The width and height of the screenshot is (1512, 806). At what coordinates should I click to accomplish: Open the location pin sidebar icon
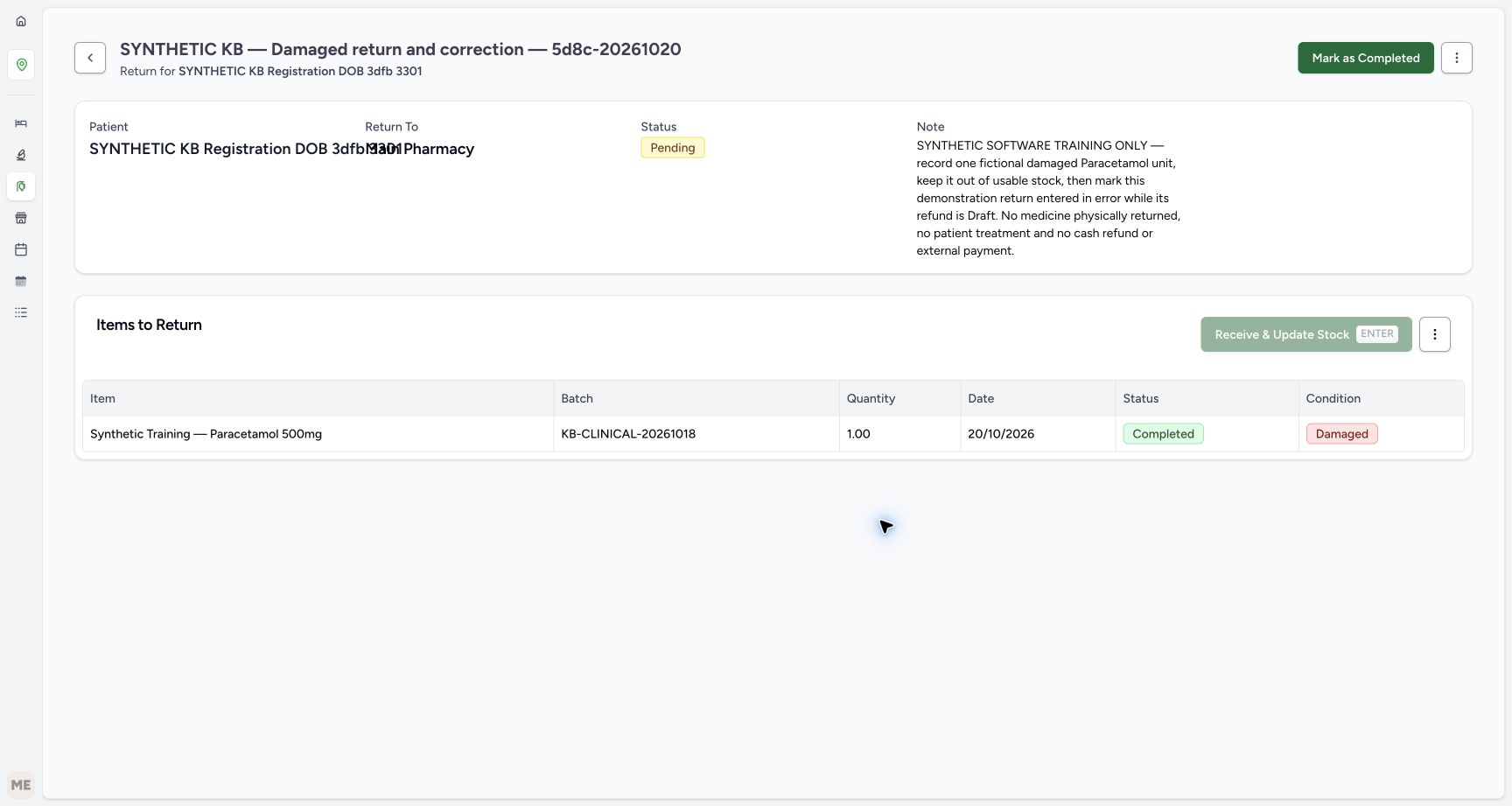click(x=21, y=65)
